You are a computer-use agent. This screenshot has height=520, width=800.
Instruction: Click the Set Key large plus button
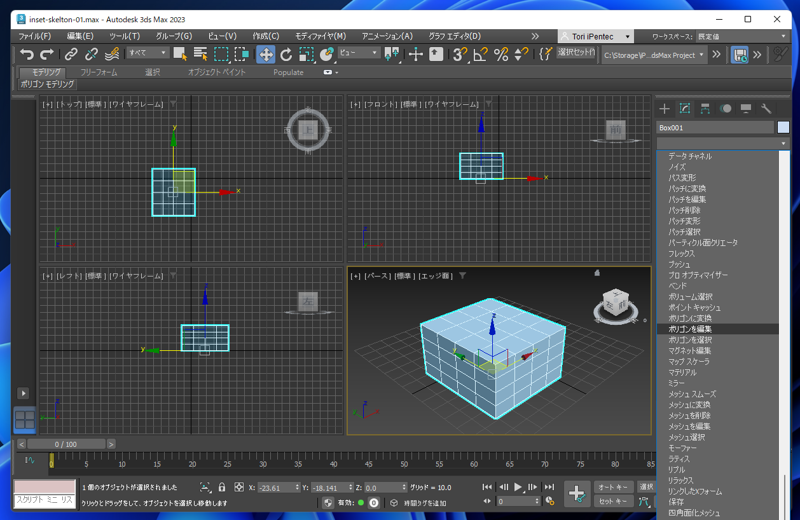(x=577, y=493)
